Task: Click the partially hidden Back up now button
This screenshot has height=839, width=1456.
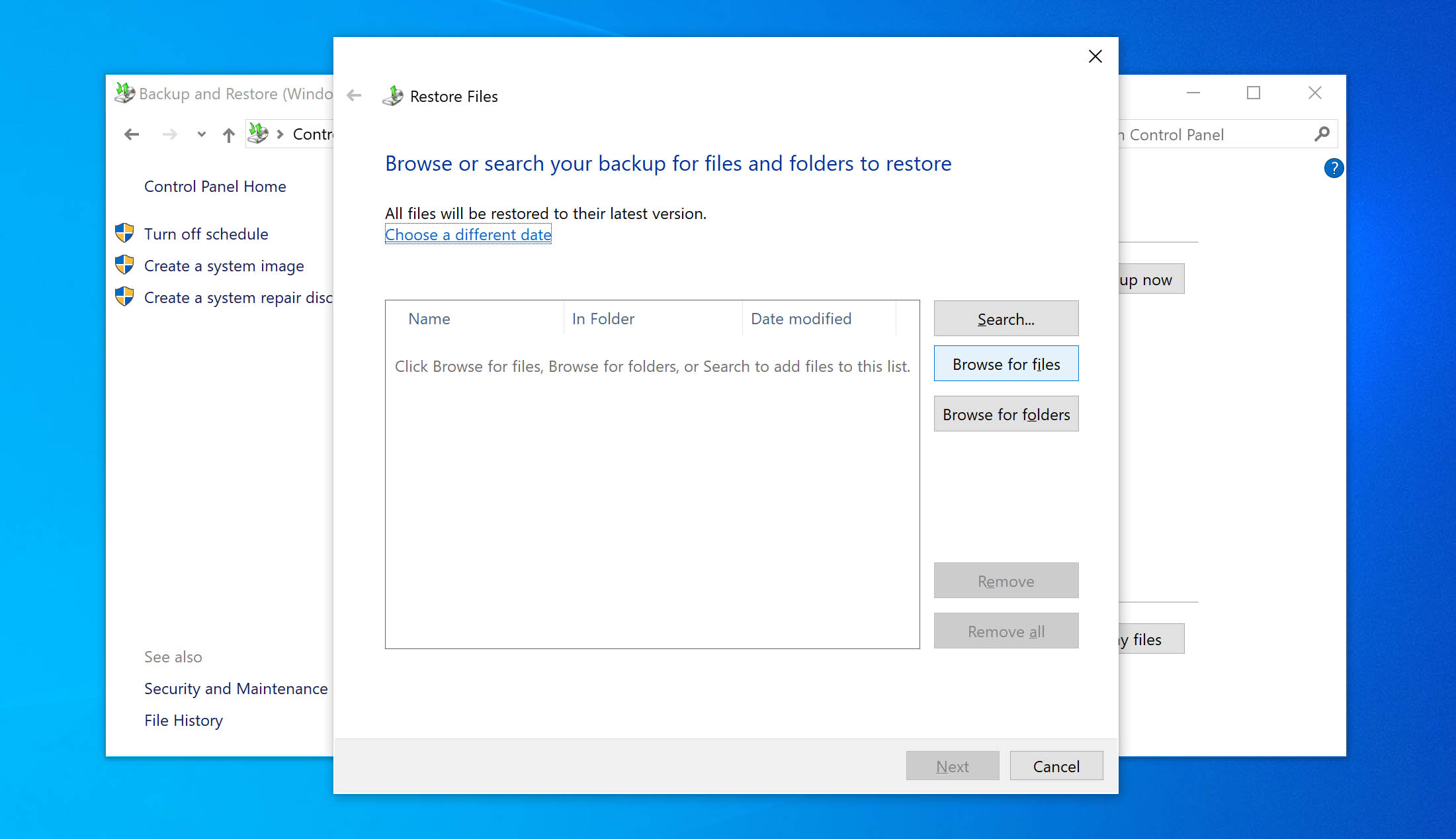Action: click(1151, 279)
